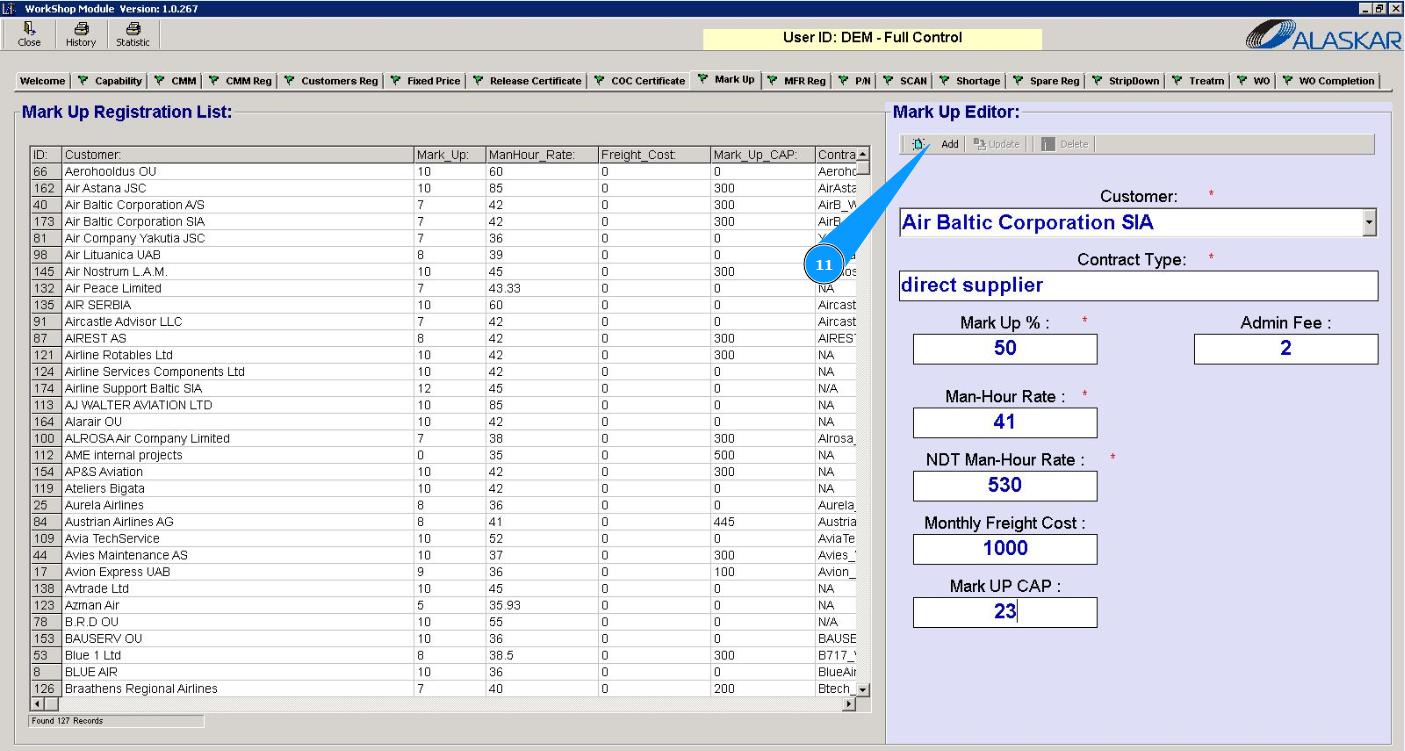
Task: Open the History printer icon
Action: click(x=81, y=35)
